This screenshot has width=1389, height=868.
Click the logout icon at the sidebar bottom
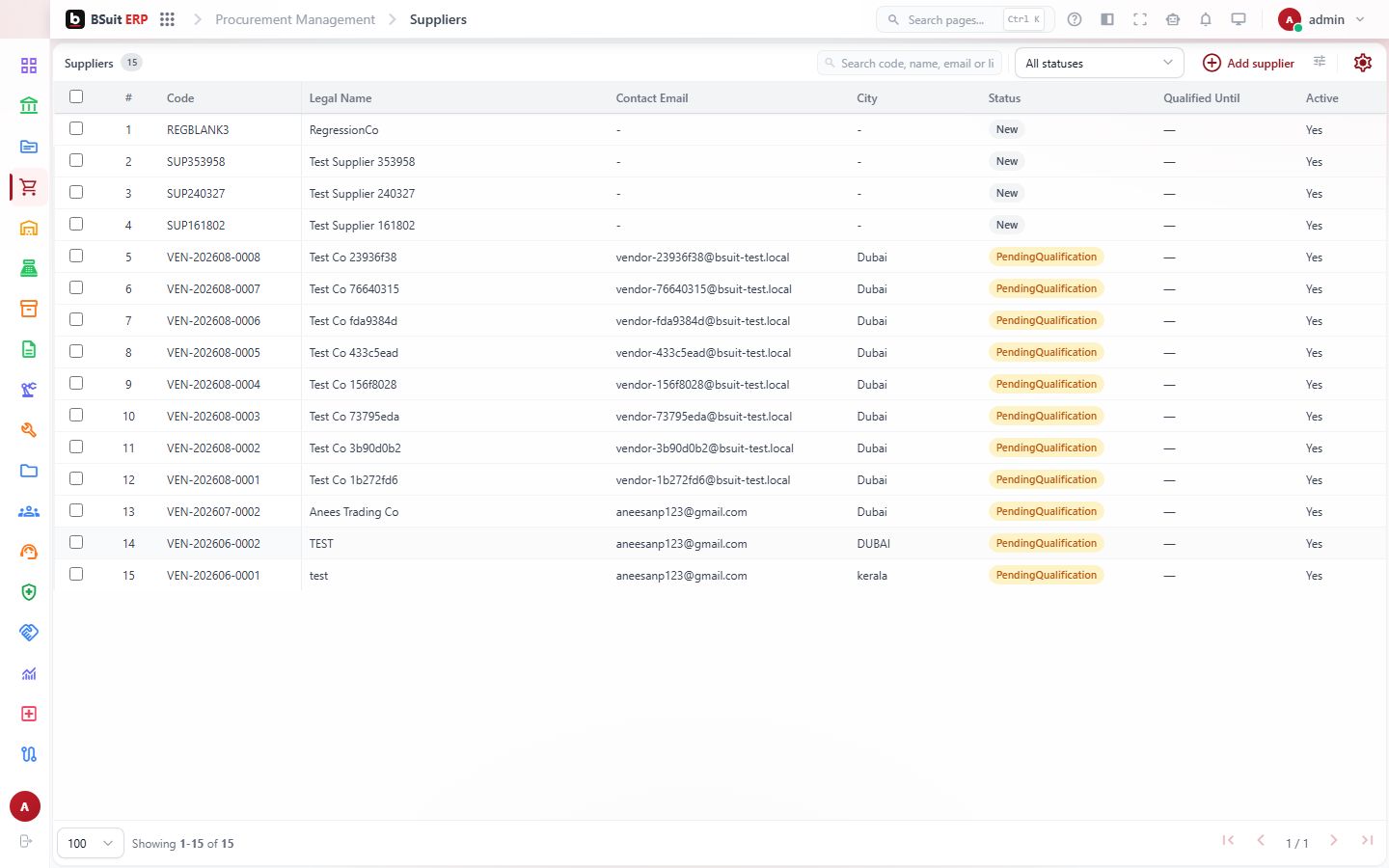coord(26,841)
